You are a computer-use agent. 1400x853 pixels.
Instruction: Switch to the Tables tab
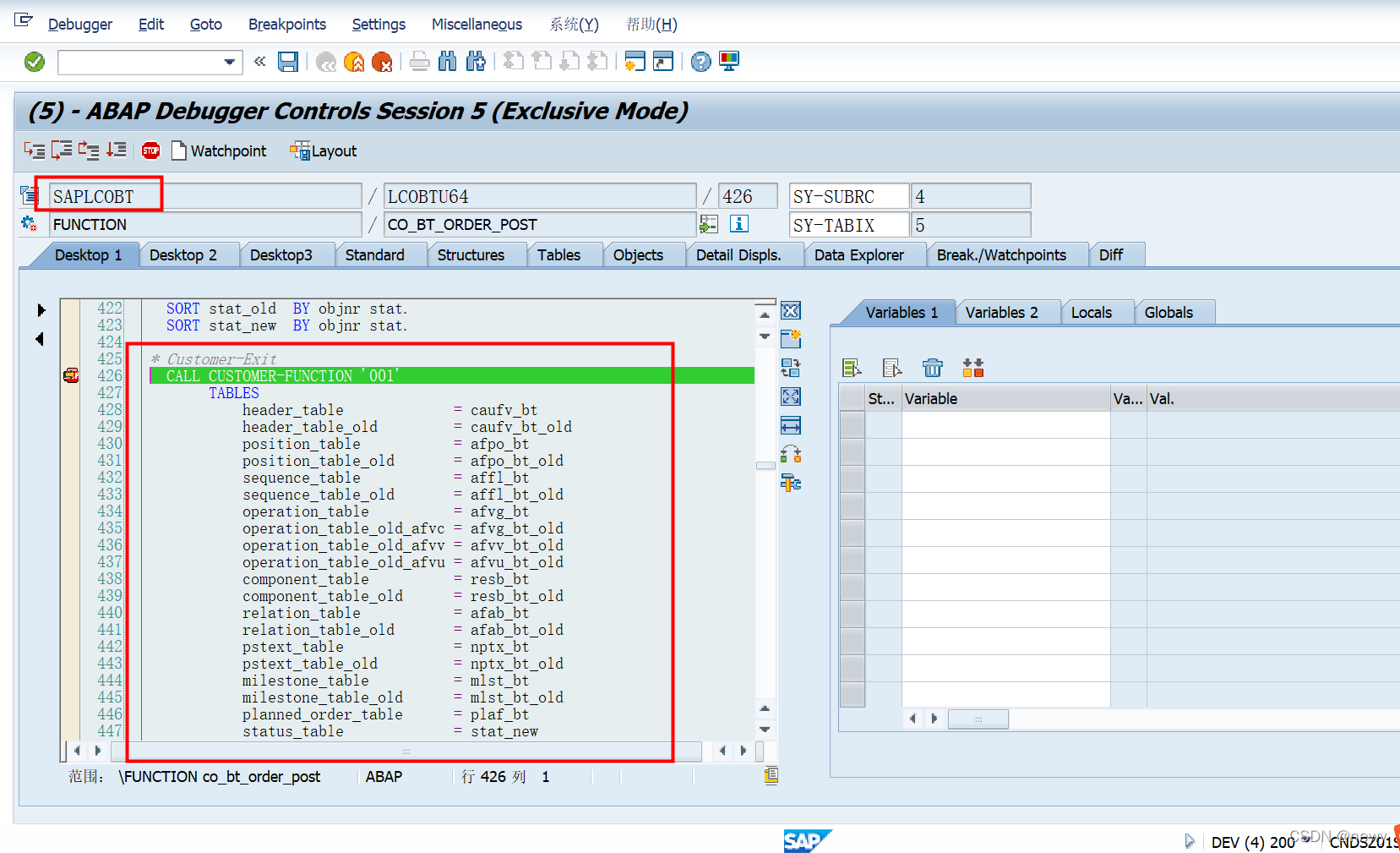[558, 255]
